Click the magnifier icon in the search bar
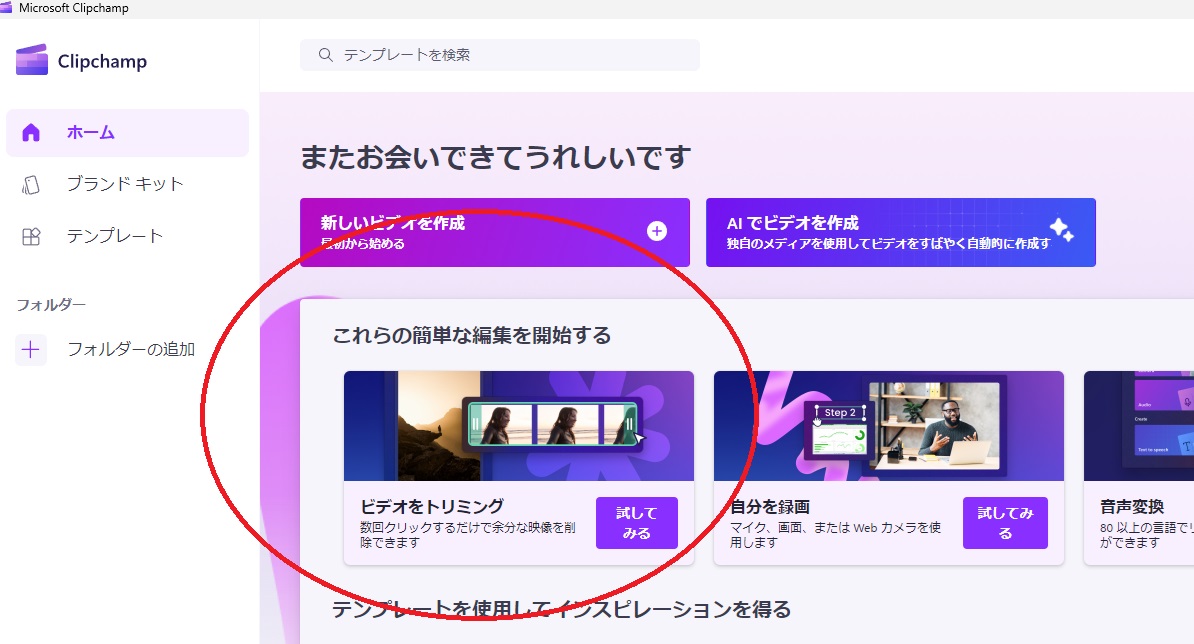Viewport: 1194px width, 644px height. point(325,55)
